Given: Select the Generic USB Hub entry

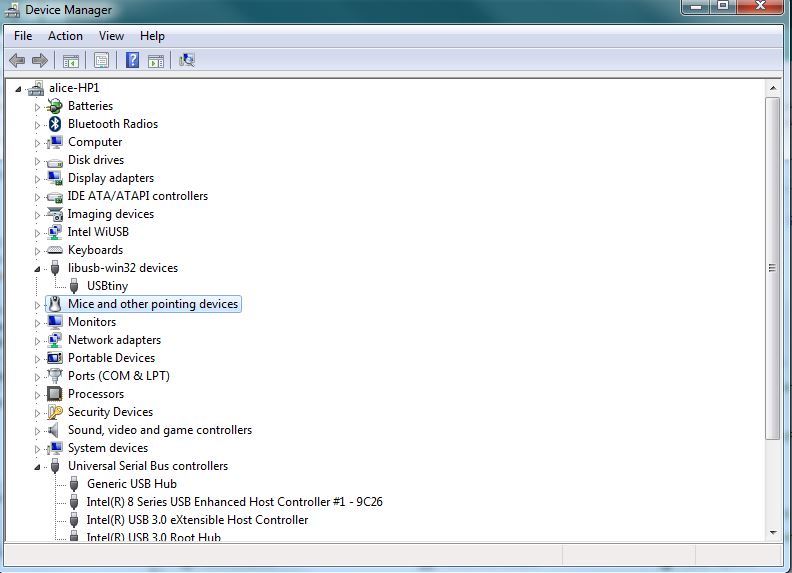Looking at the screenshot, I should (132, 484).
